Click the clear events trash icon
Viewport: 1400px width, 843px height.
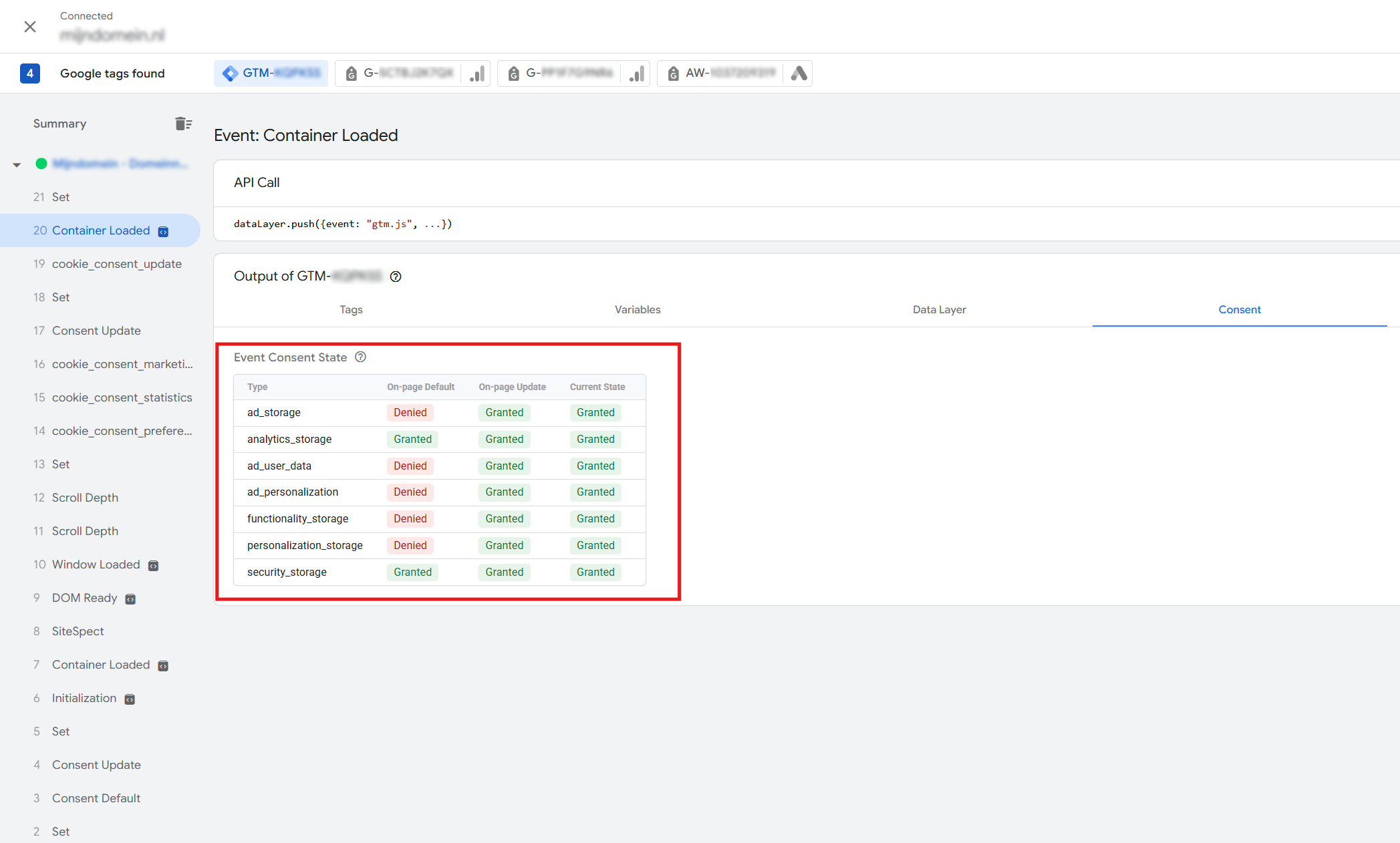183,124
